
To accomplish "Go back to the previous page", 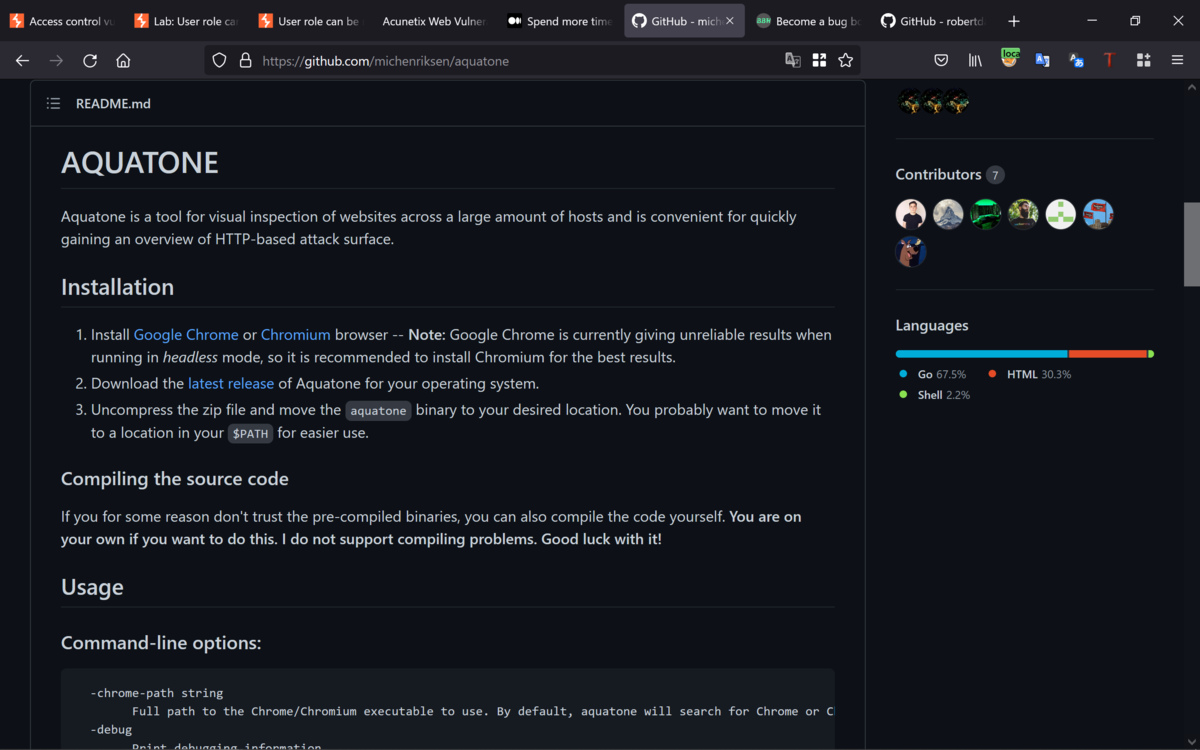I will pyautogui.click(x=22, y=61).
